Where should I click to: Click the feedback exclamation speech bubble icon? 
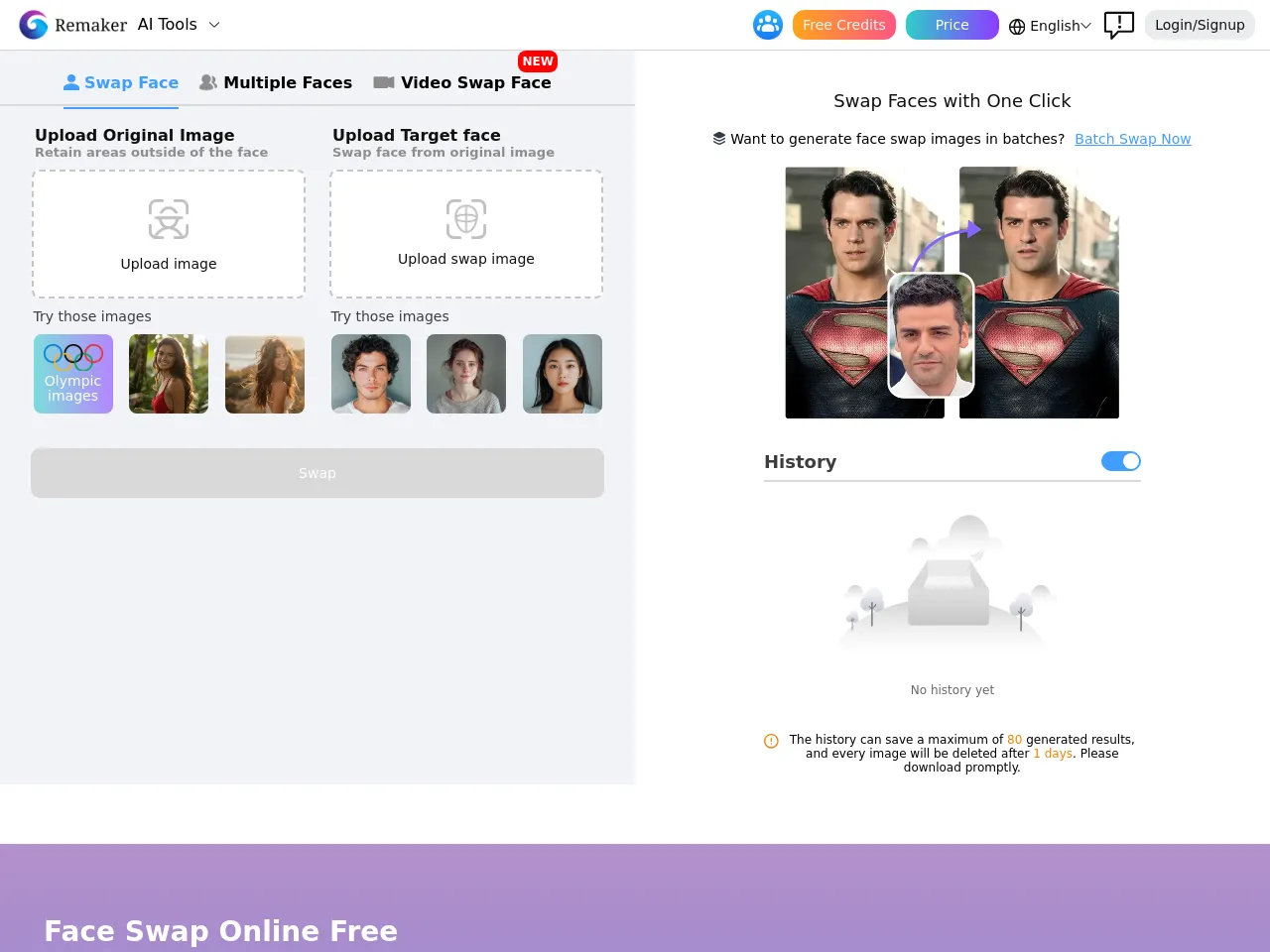point(1118,25)
